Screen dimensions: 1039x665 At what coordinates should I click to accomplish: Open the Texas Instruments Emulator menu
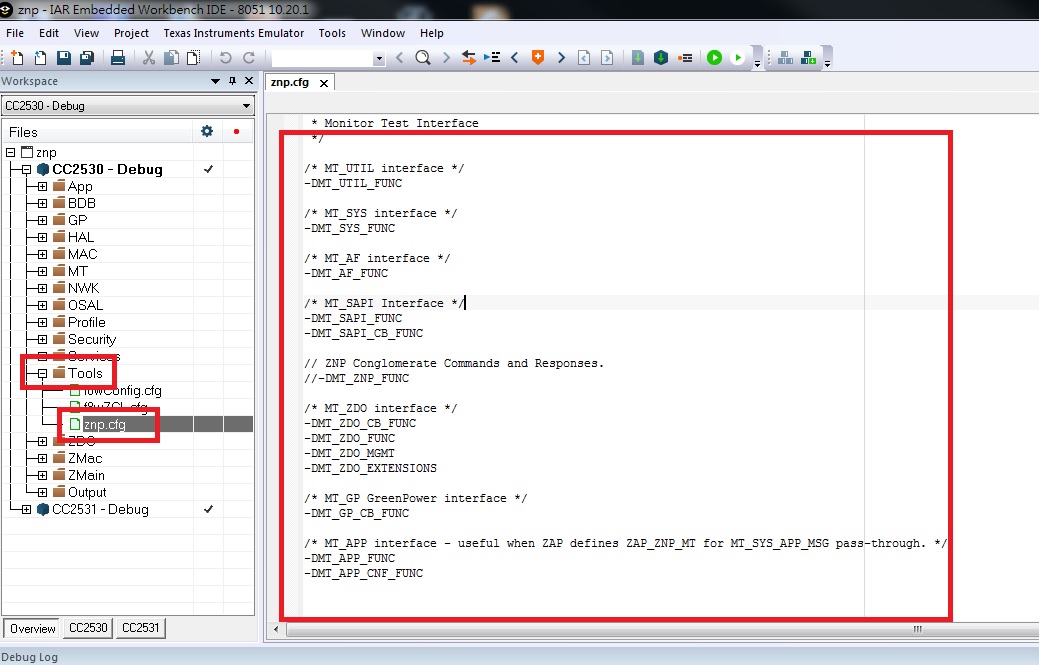pos(233,33)
